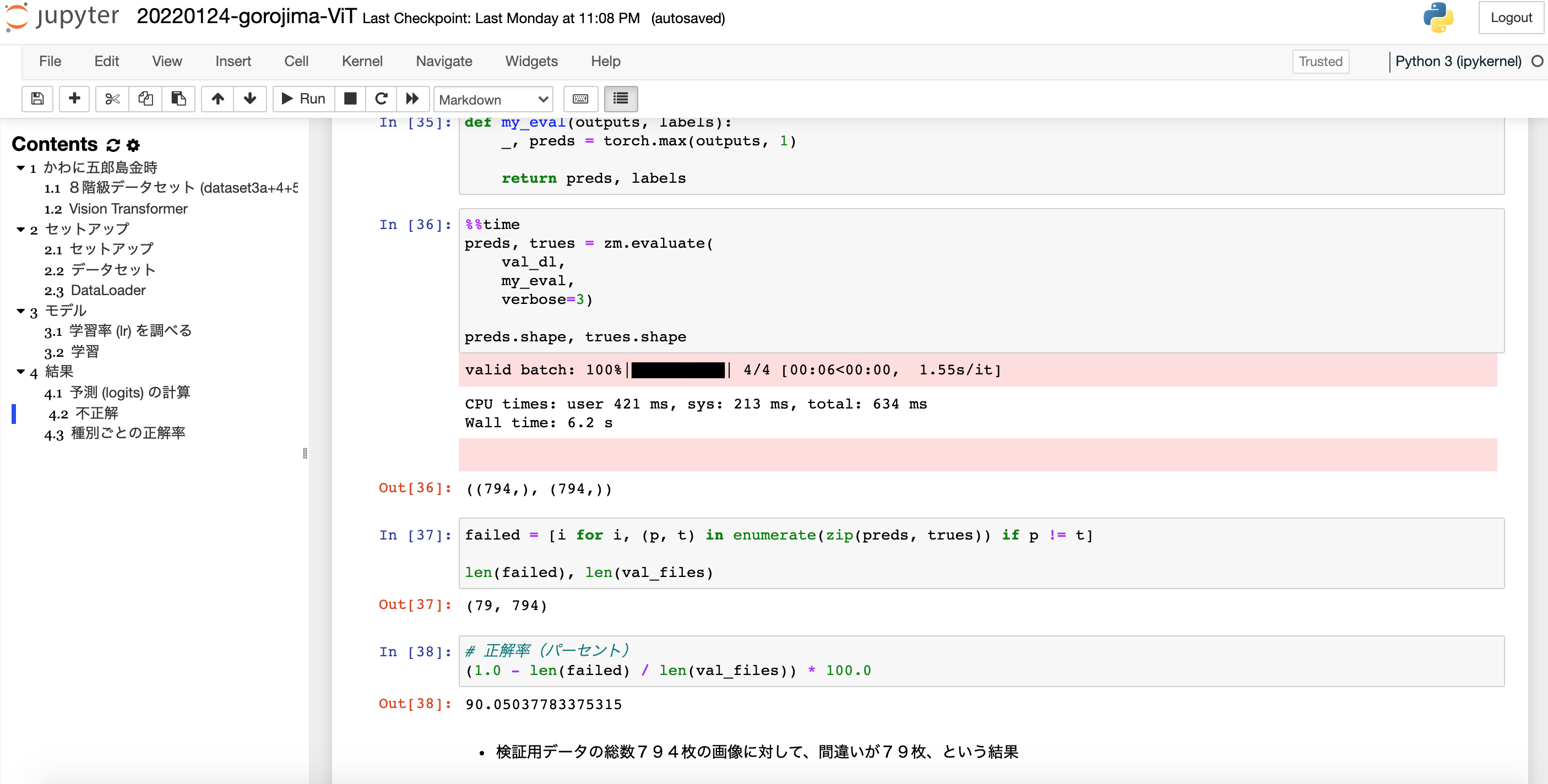Jump to the 4.3 種別ごとの正解率 contents link
This screenshot has width=1548, height=784.
coord(127,433)
